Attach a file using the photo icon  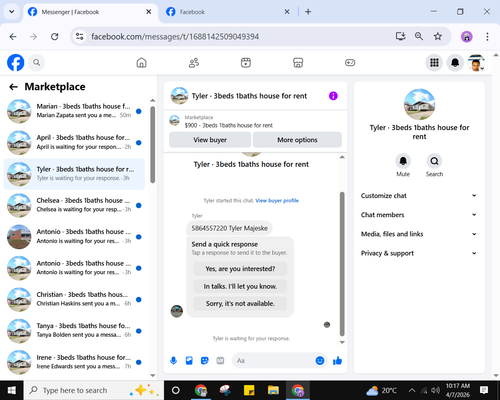click(x=189, y=361)
